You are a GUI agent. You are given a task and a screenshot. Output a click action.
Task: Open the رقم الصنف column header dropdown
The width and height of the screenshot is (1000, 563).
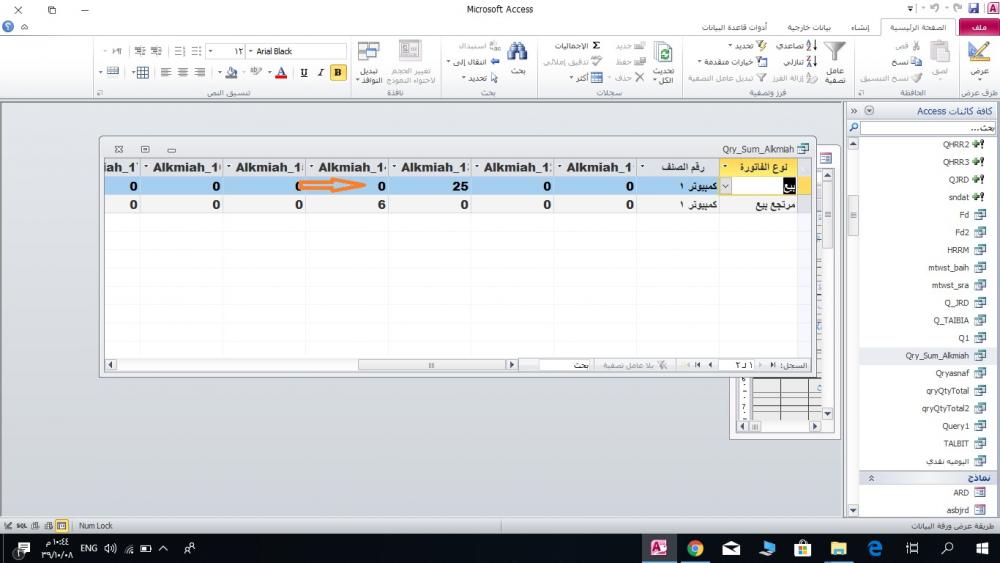pyautogui.click(x=642, y=167)
